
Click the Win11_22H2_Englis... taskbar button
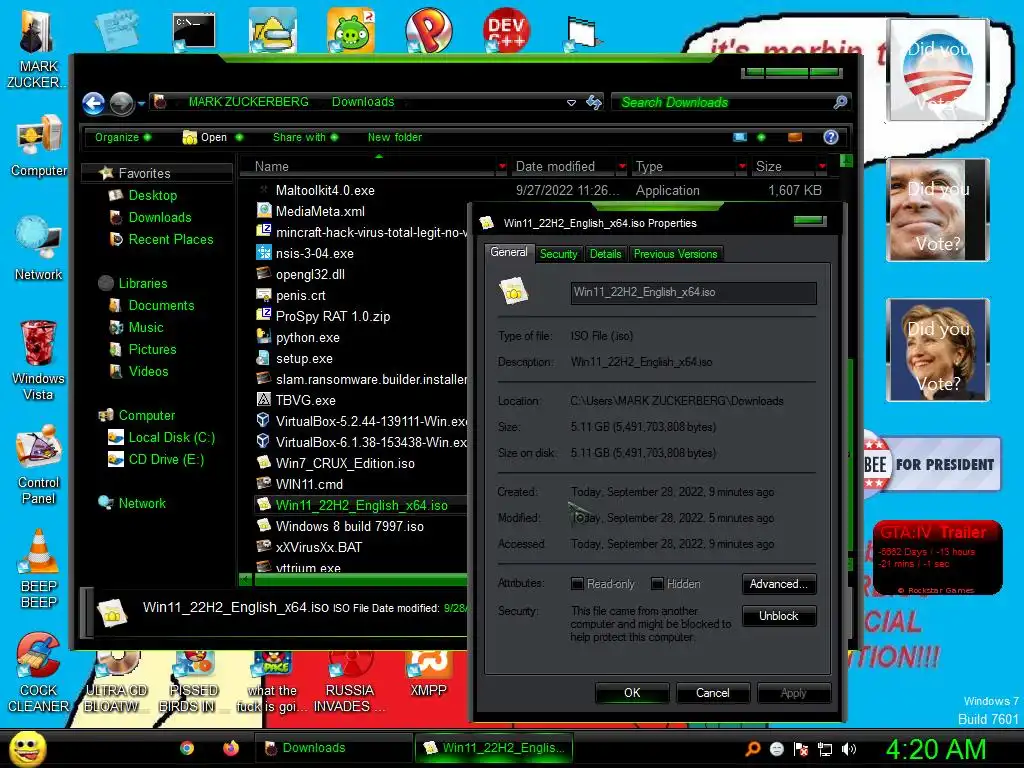pos(494,748)
